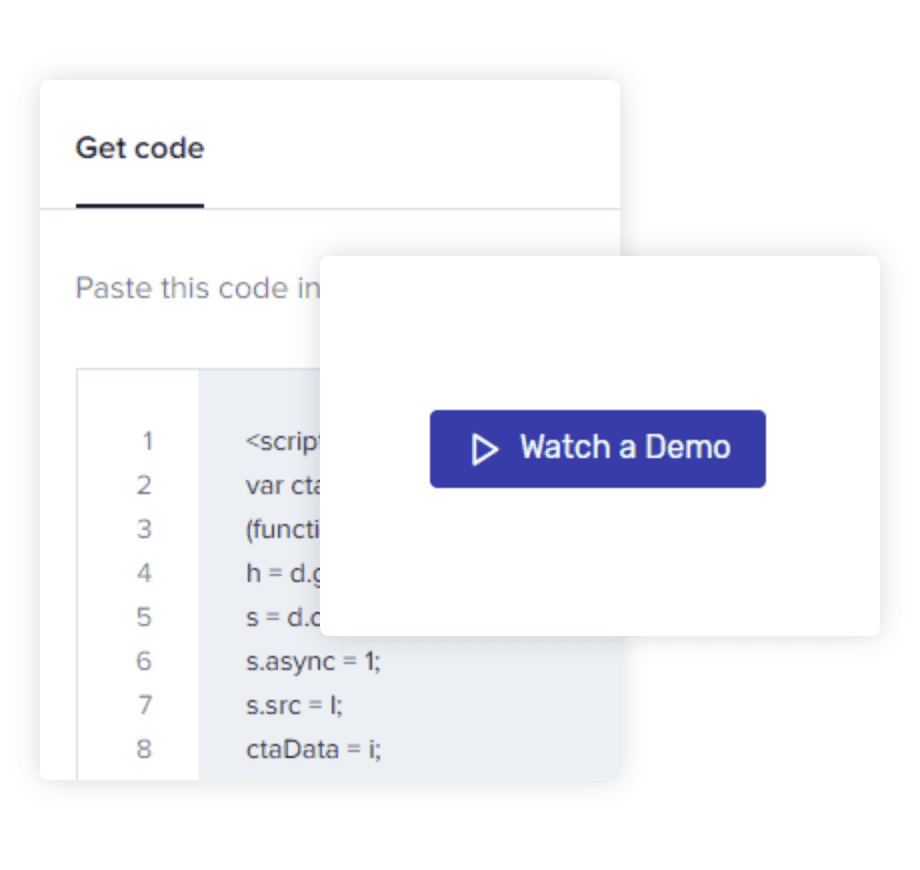This screenshot has height=870, width=920.
Task: Click the (function code line
Action: coord(283,530)
